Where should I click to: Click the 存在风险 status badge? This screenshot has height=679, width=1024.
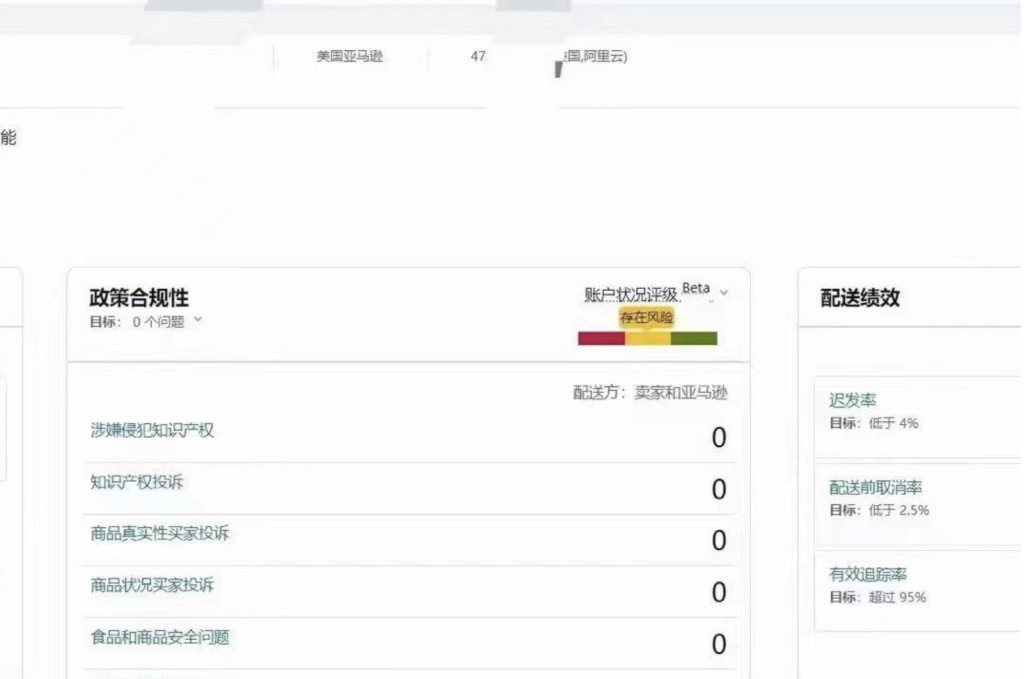coord(646,318)
